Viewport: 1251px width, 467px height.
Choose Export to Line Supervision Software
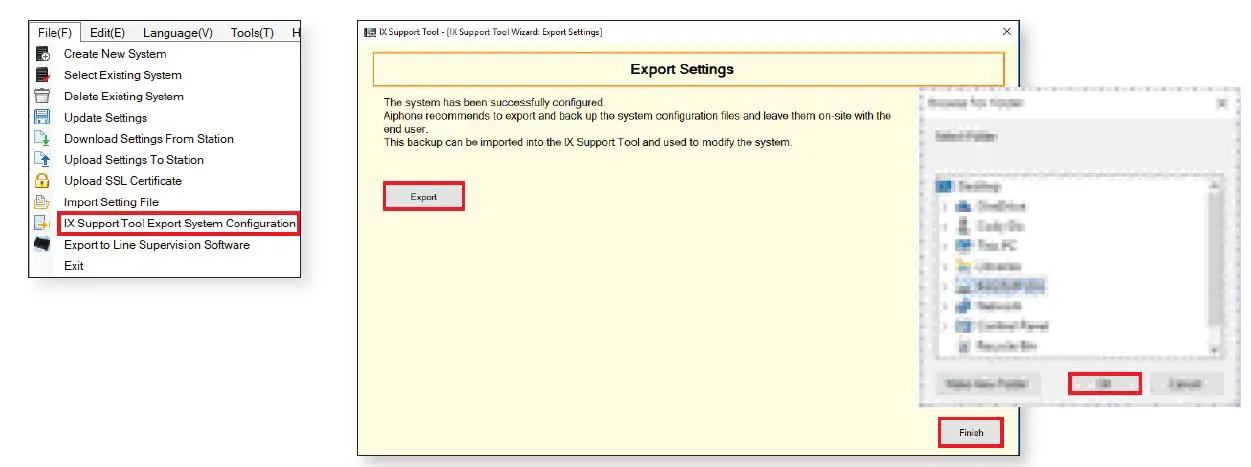tap(157, 245)
